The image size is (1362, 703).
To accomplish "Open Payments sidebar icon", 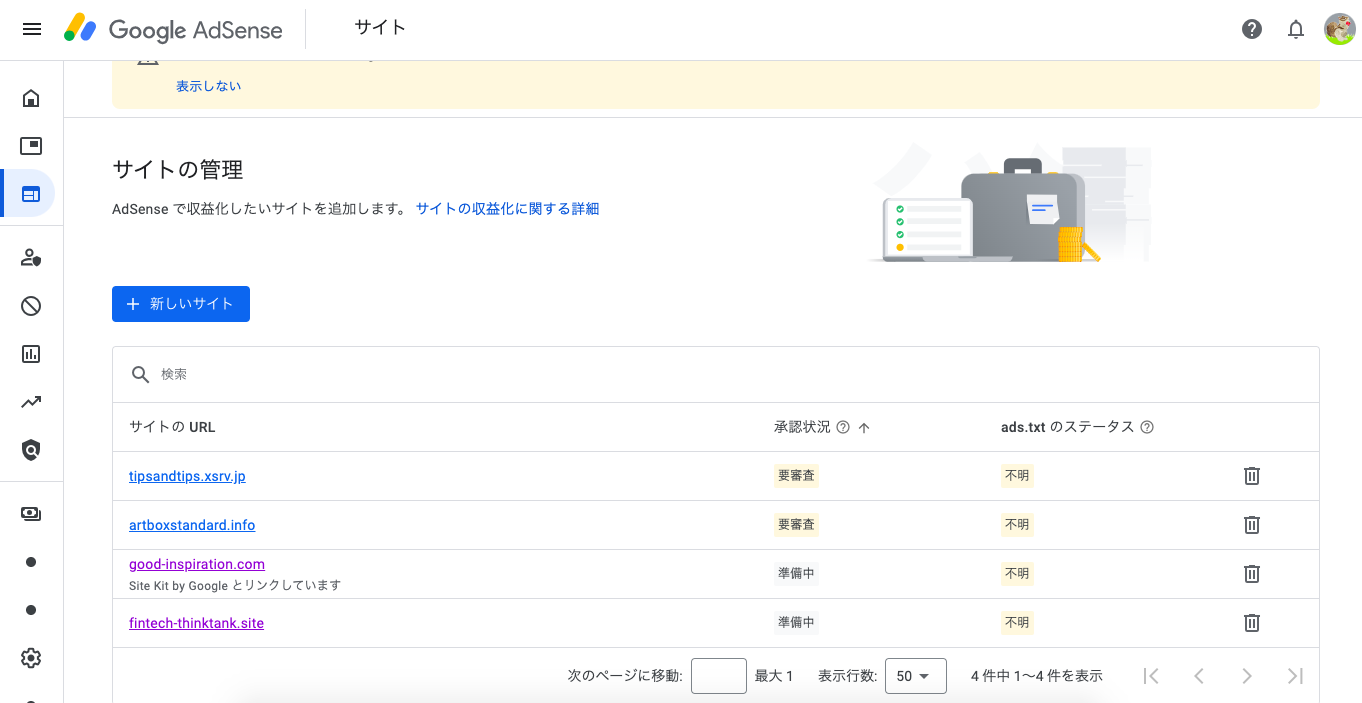I will [31, 514].
